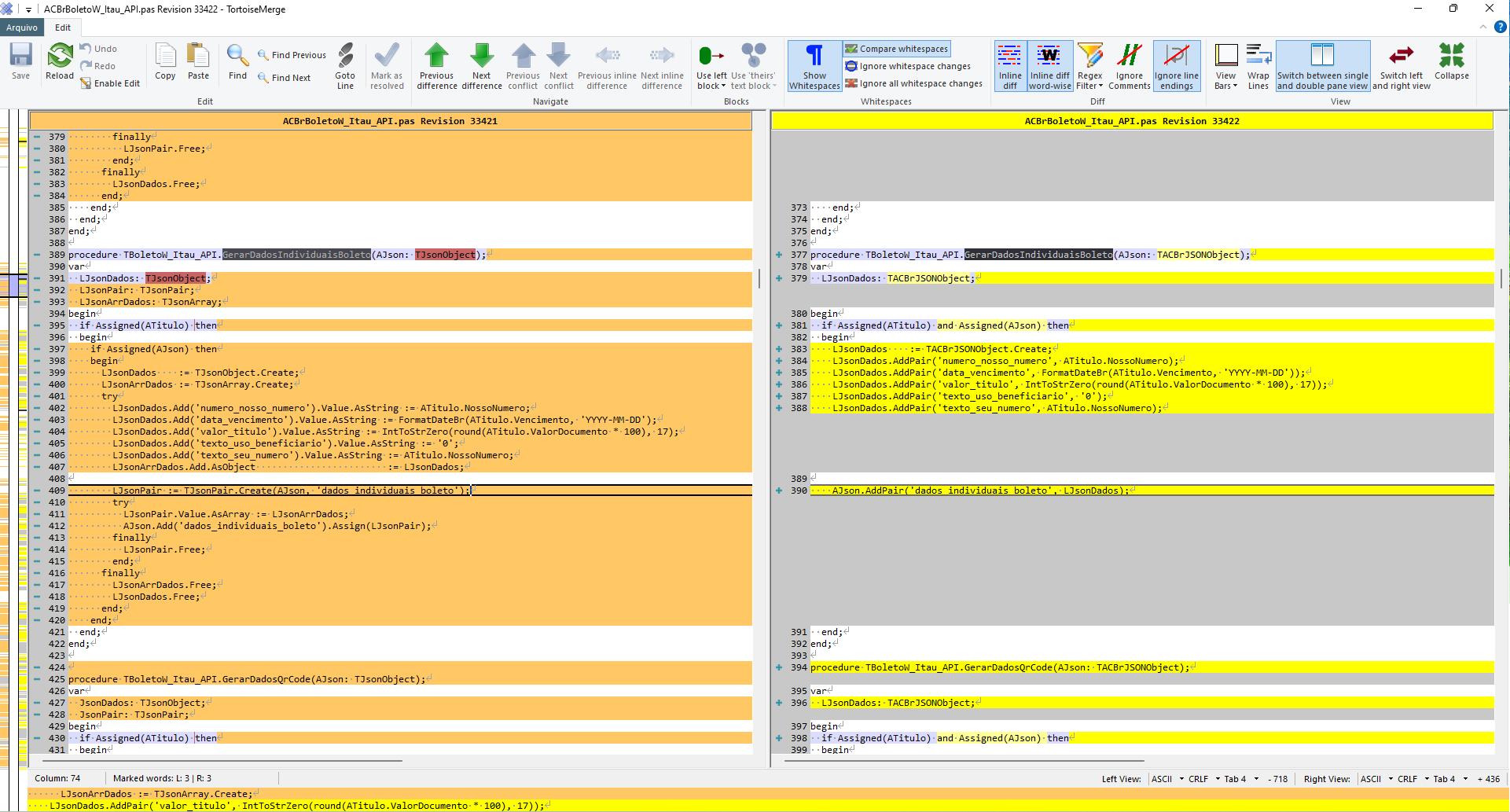Click Wrap Lines icon
Screen dimensions: 1510x812
coord(1258,66)
